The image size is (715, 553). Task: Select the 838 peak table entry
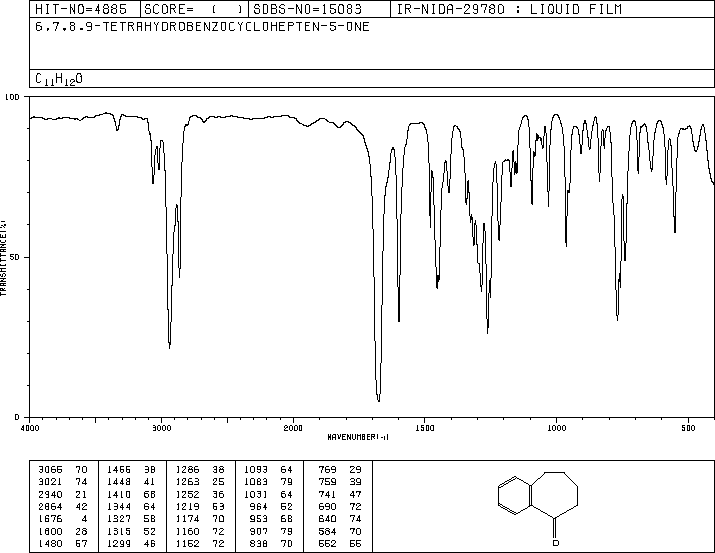click(x=271, y=544)
